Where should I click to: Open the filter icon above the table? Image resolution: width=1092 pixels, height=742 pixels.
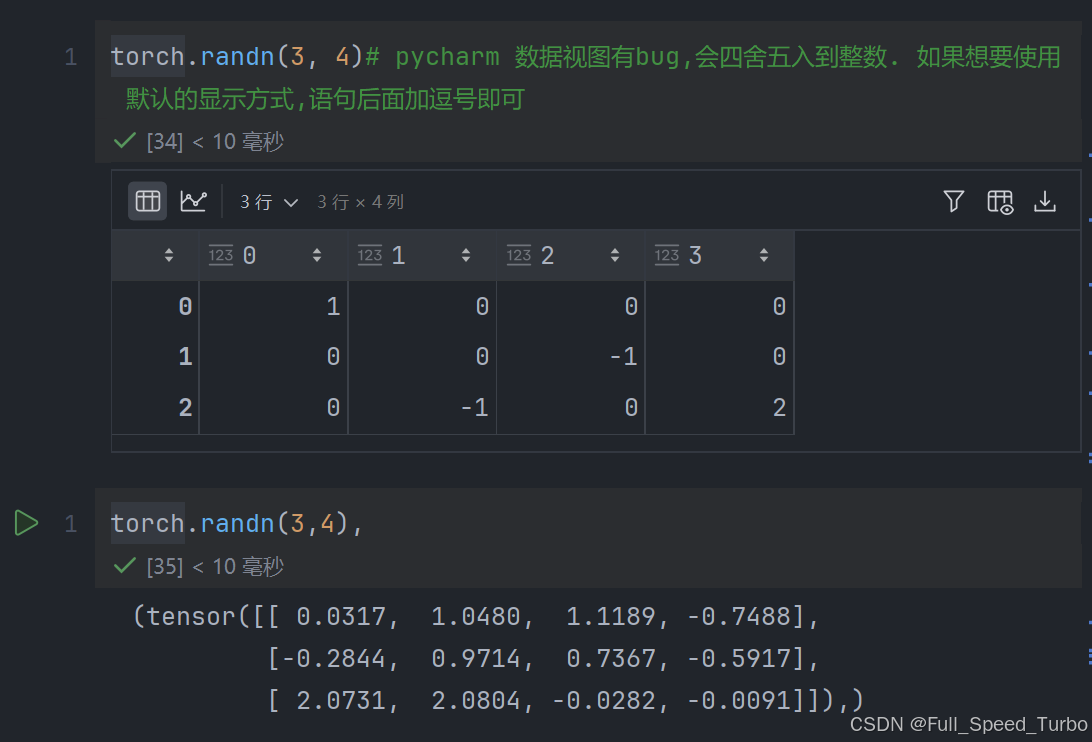pyautogui.click(x=953, y=201)
